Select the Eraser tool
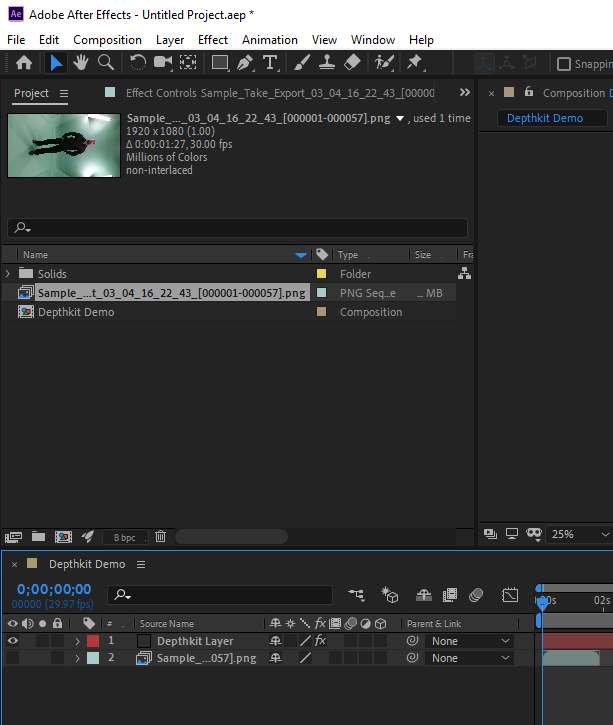 351,63
